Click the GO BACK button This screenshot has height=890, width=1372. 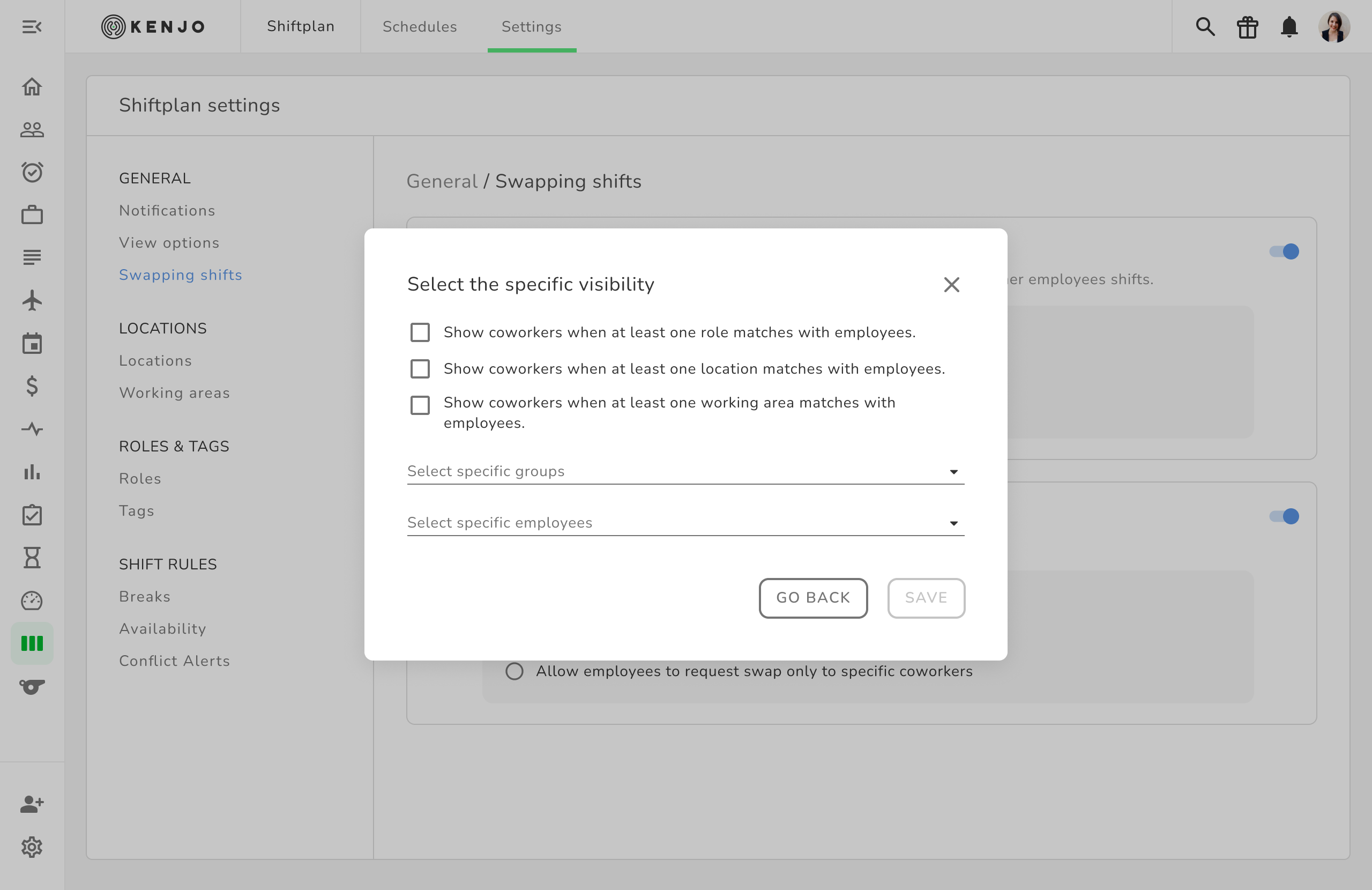point(813,598)
